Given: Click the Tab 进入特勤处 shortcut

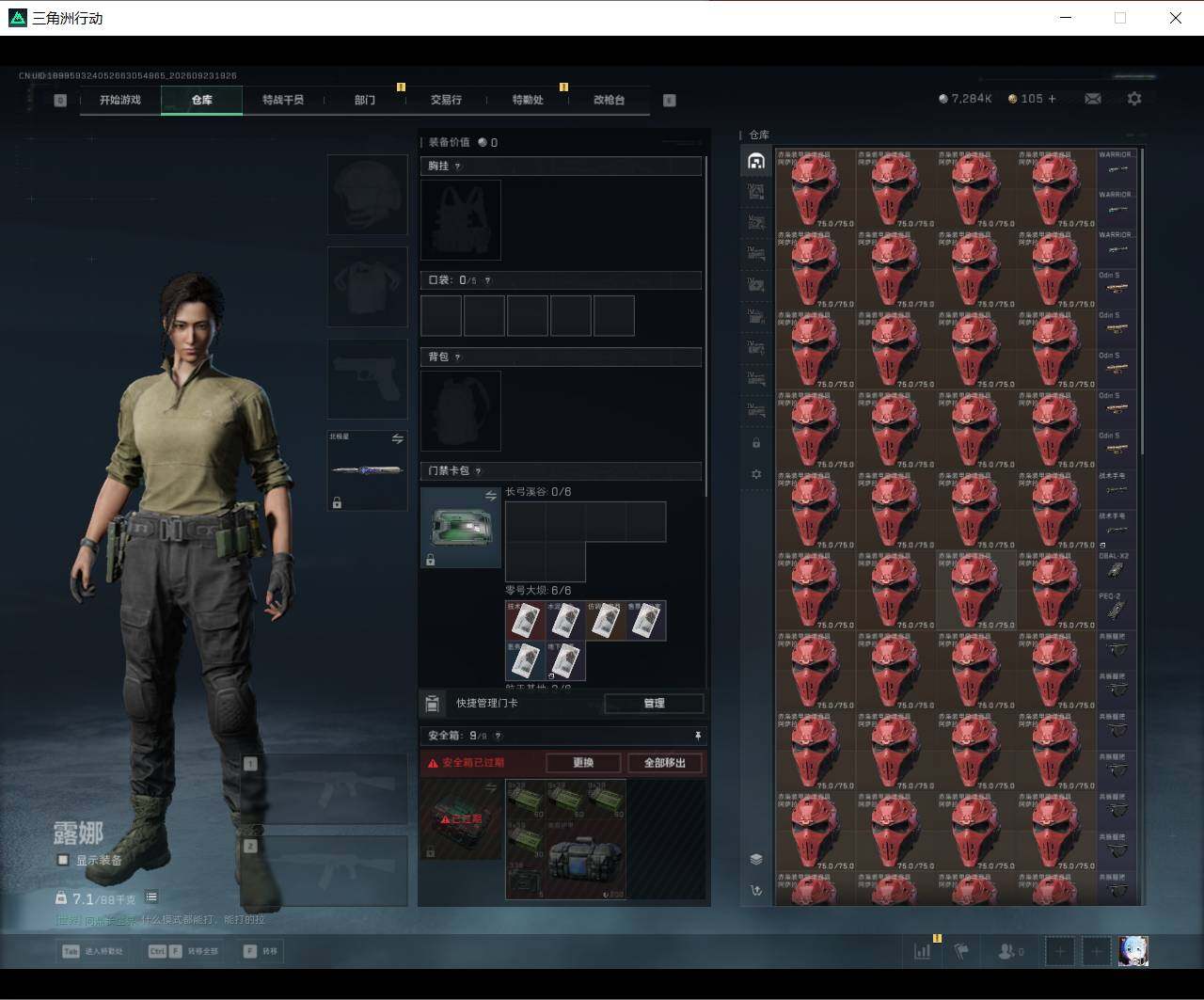Looking at the screenshot, I should click(x=93, y=951).
